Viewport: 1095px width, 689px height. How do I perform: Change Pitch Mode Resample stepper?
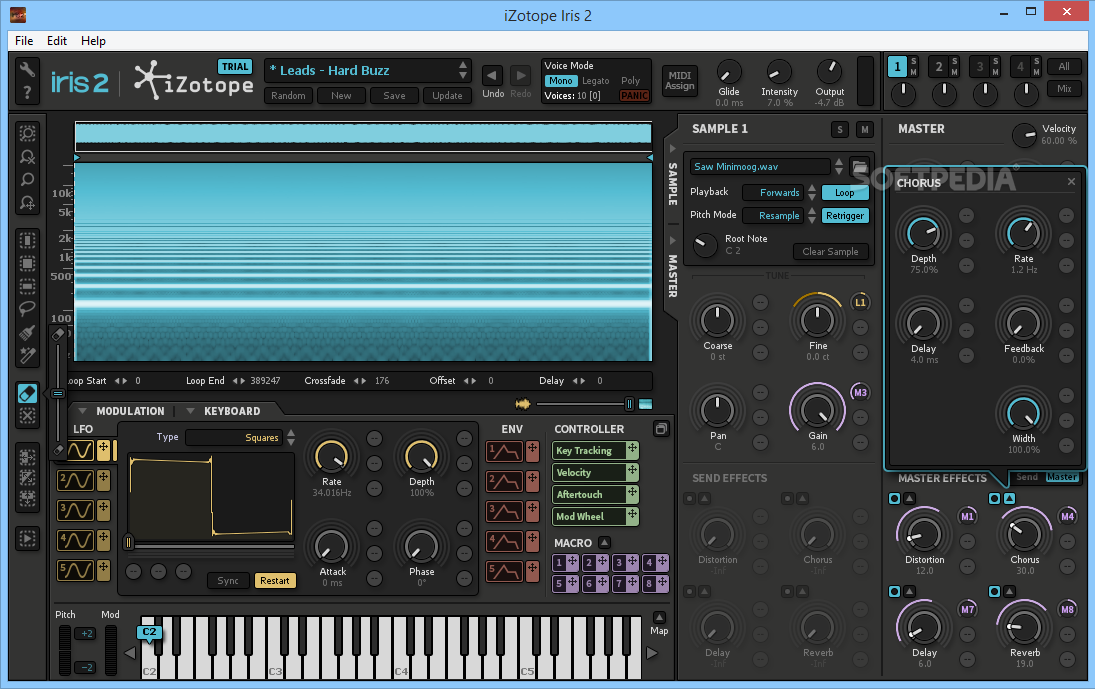(811, 216)
